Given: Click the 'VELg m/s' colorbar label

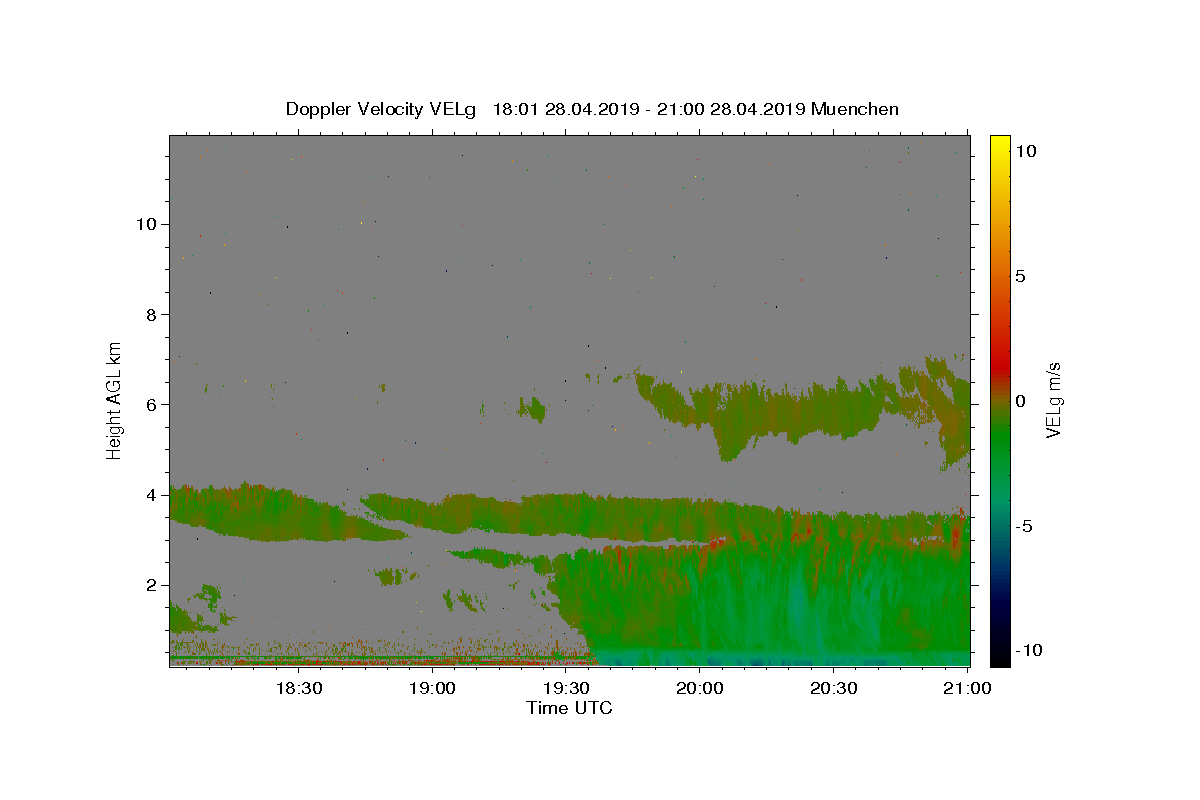Looking at the screenshot, I should pos(1053,400).
